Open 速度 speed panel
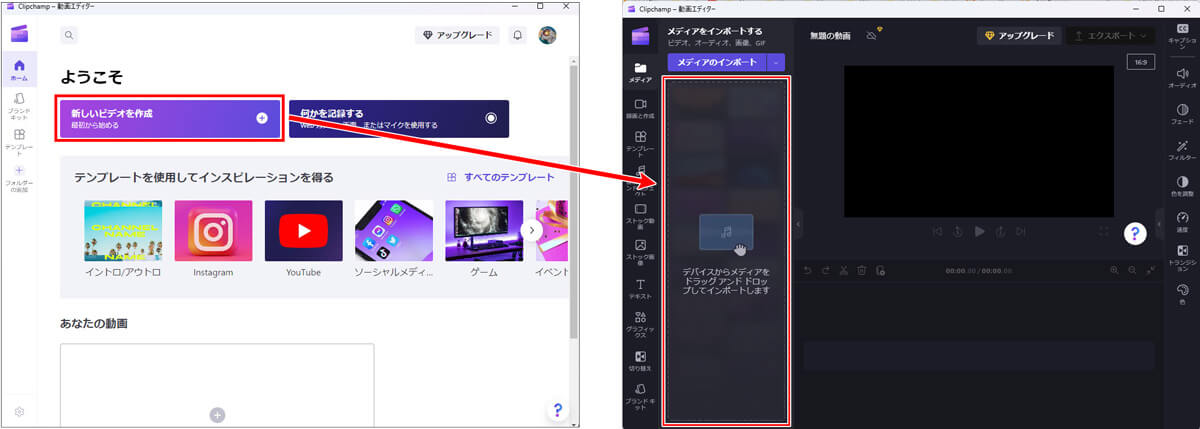The image size is (1200, 429). (x=1183, y=222)
